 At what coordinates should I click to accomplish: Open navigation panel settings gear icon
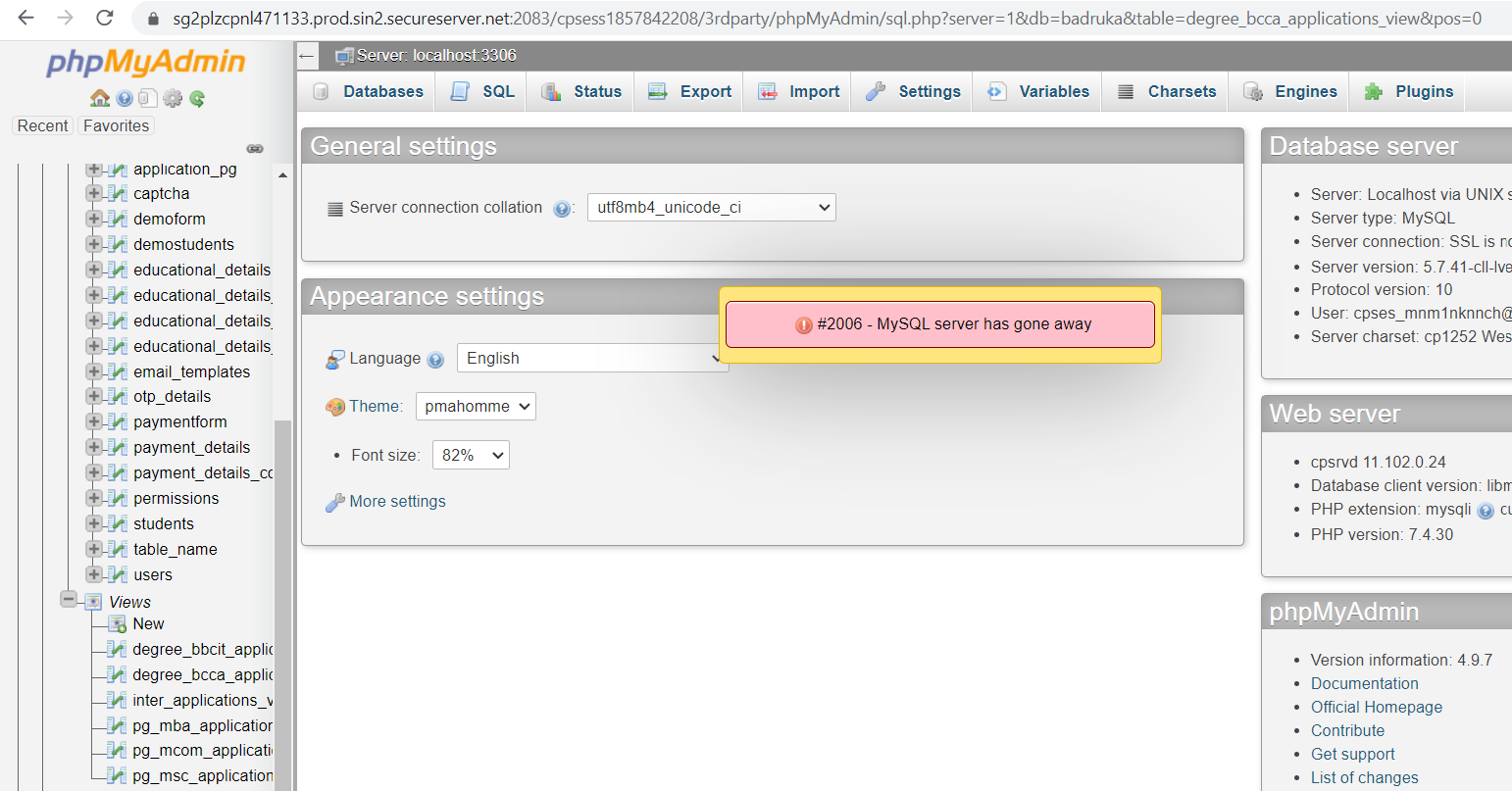(x=173, y=98)
